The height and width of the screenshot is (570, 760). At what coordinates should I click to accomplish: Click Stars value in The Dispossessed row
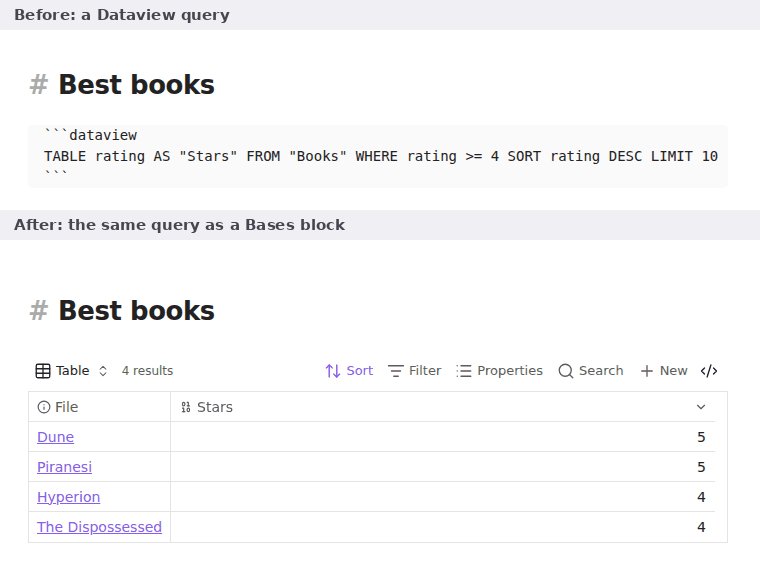click(x=701, y=527)
